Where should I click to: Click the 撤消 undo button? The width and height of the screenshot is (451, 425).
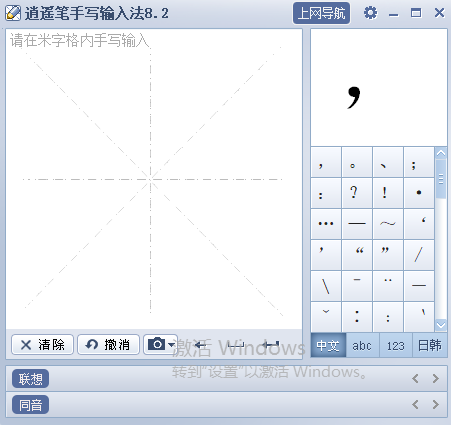(108, 345)
